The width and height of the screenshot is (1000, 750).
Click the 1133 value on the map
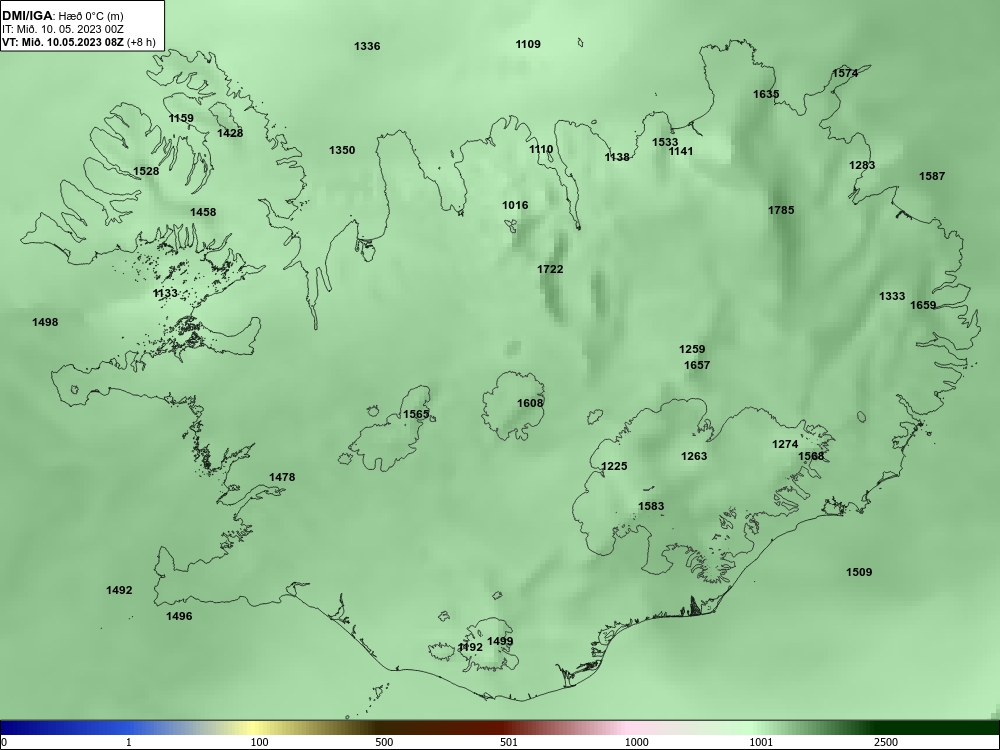point(165,293)
